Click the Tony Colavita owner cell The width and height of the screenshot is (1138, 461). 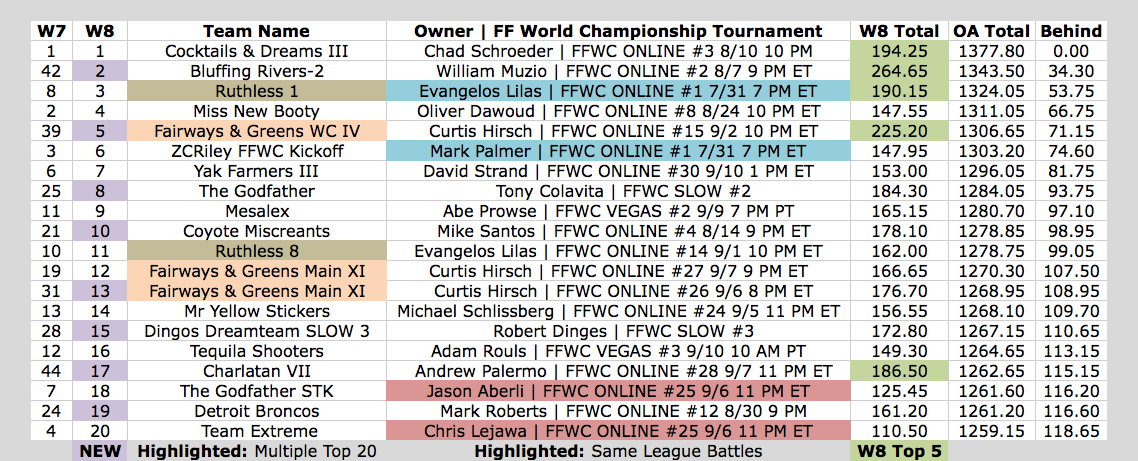coord(618,191)
